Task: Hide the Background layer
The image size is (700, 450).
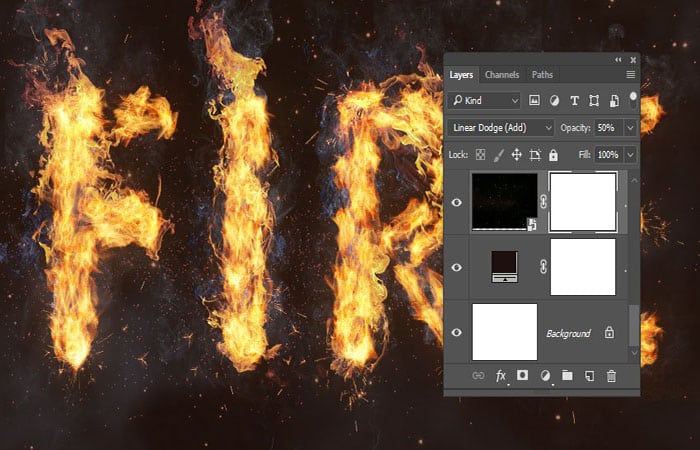Action: pos(456,332)
